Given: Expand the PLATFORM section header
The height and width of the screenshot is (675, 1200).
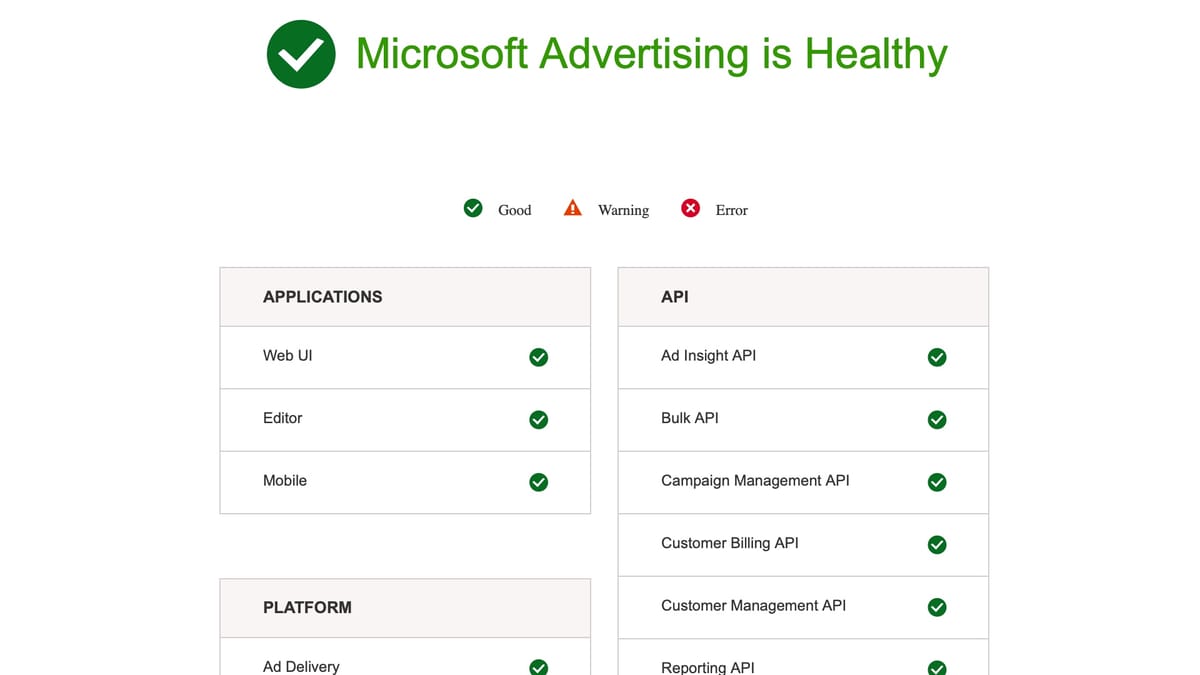Looking at the screenshot, I should [x=307, y=607].
